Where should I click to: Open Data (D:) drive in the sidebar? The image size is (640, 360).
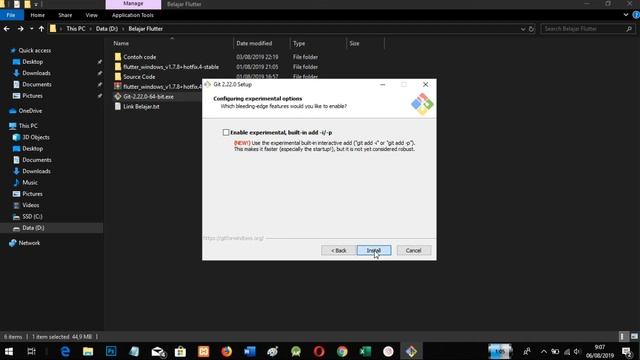33,228
